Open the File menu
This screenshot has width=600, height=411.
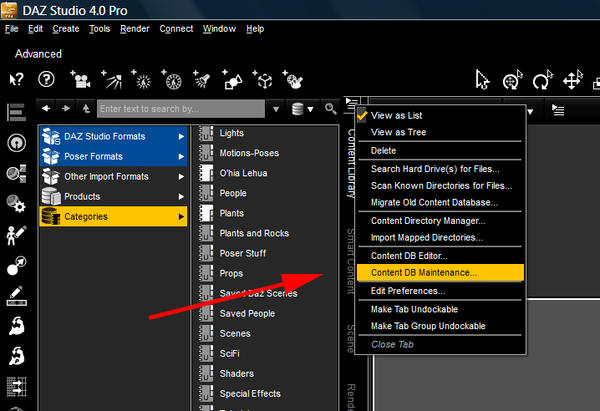point(11,29)
